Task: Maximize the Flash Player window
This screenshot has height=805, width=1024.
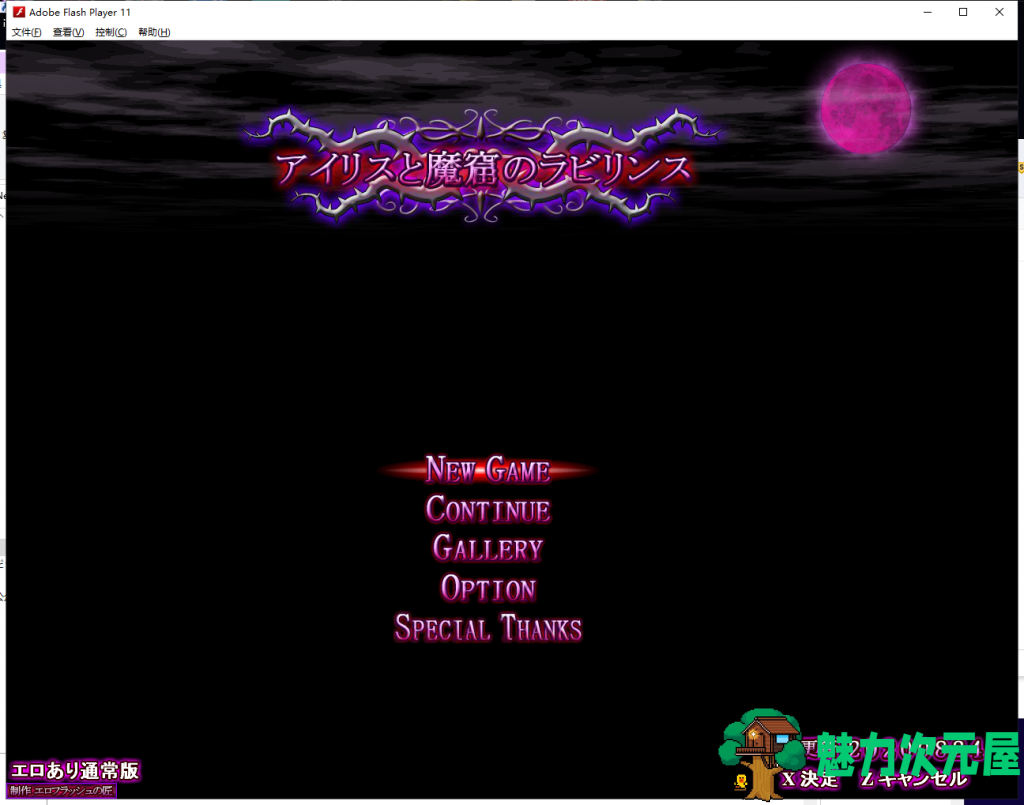Action: pyautogui.click(x=963, y=12)
